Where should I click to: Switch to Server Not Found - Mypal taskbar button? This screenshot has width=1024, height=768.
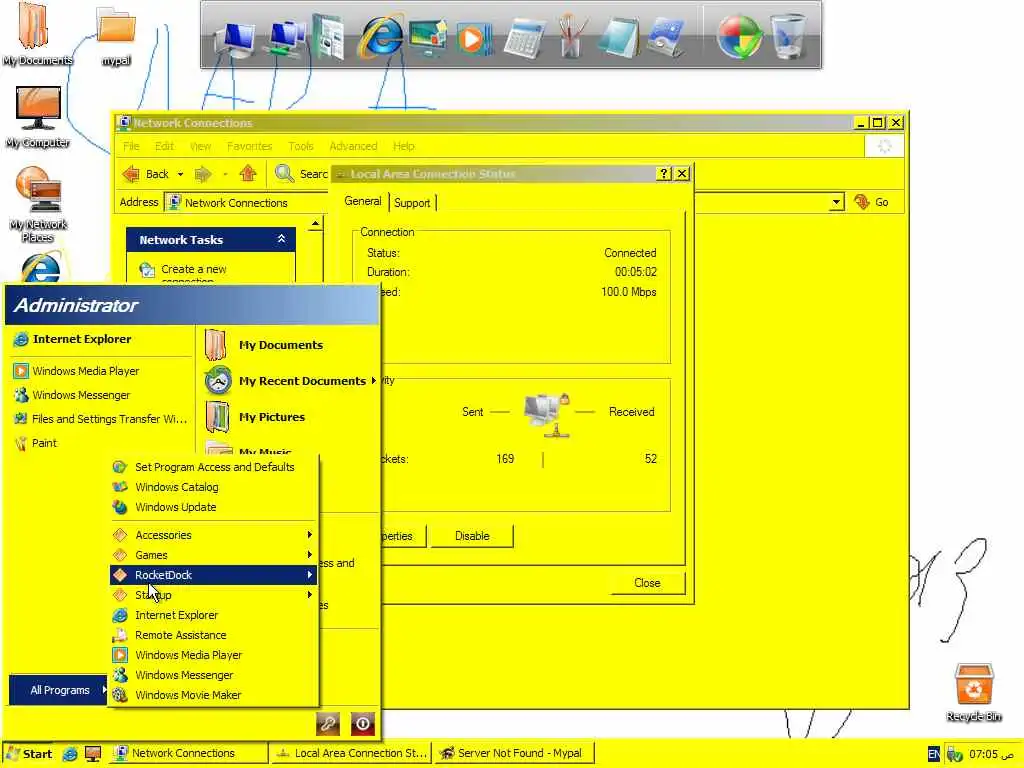pyautogui.click(x=513, y=754)
